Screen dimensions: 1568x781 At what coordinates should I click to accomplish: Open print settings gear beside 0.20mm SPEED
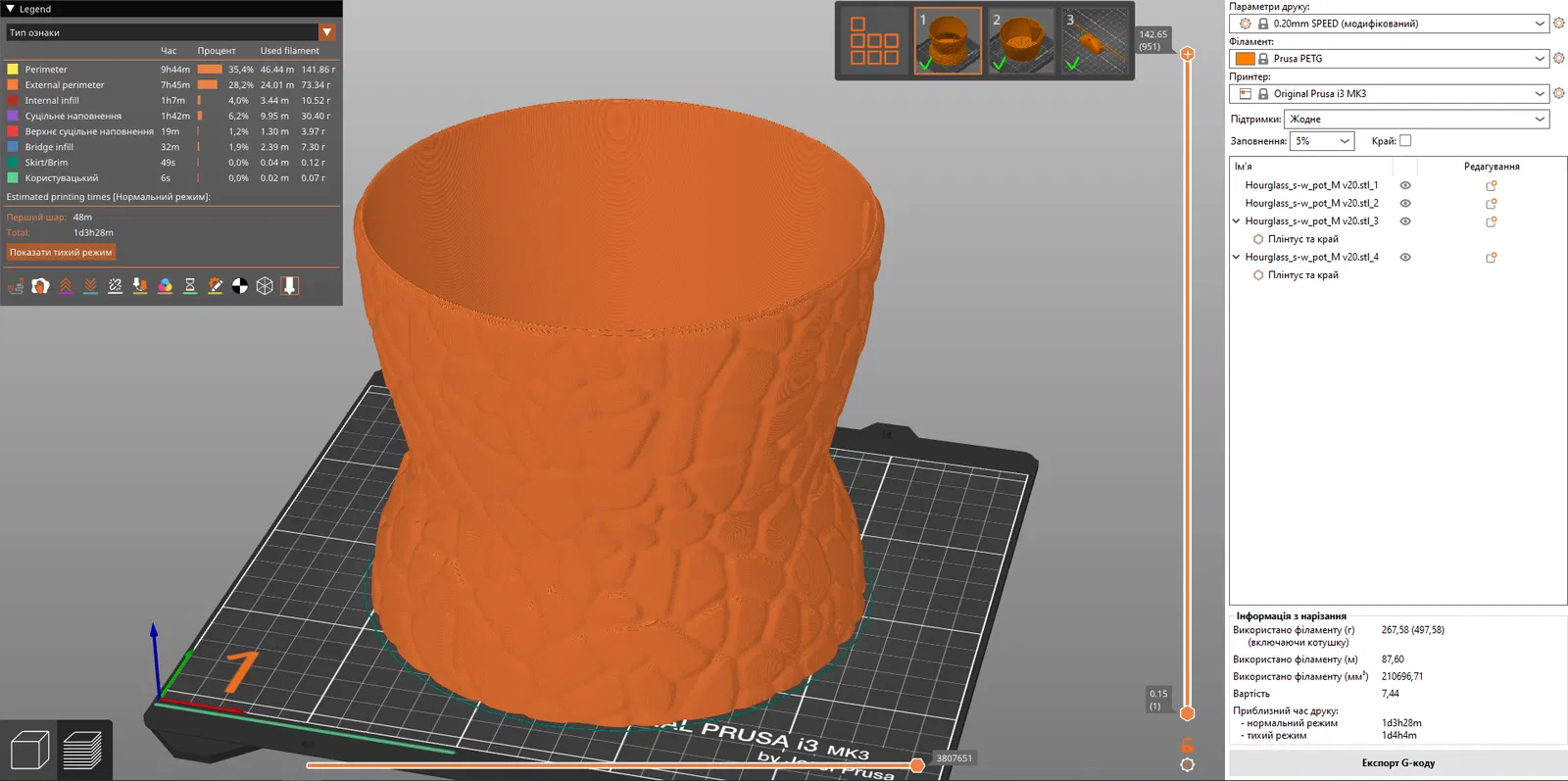pos(1559,24)
